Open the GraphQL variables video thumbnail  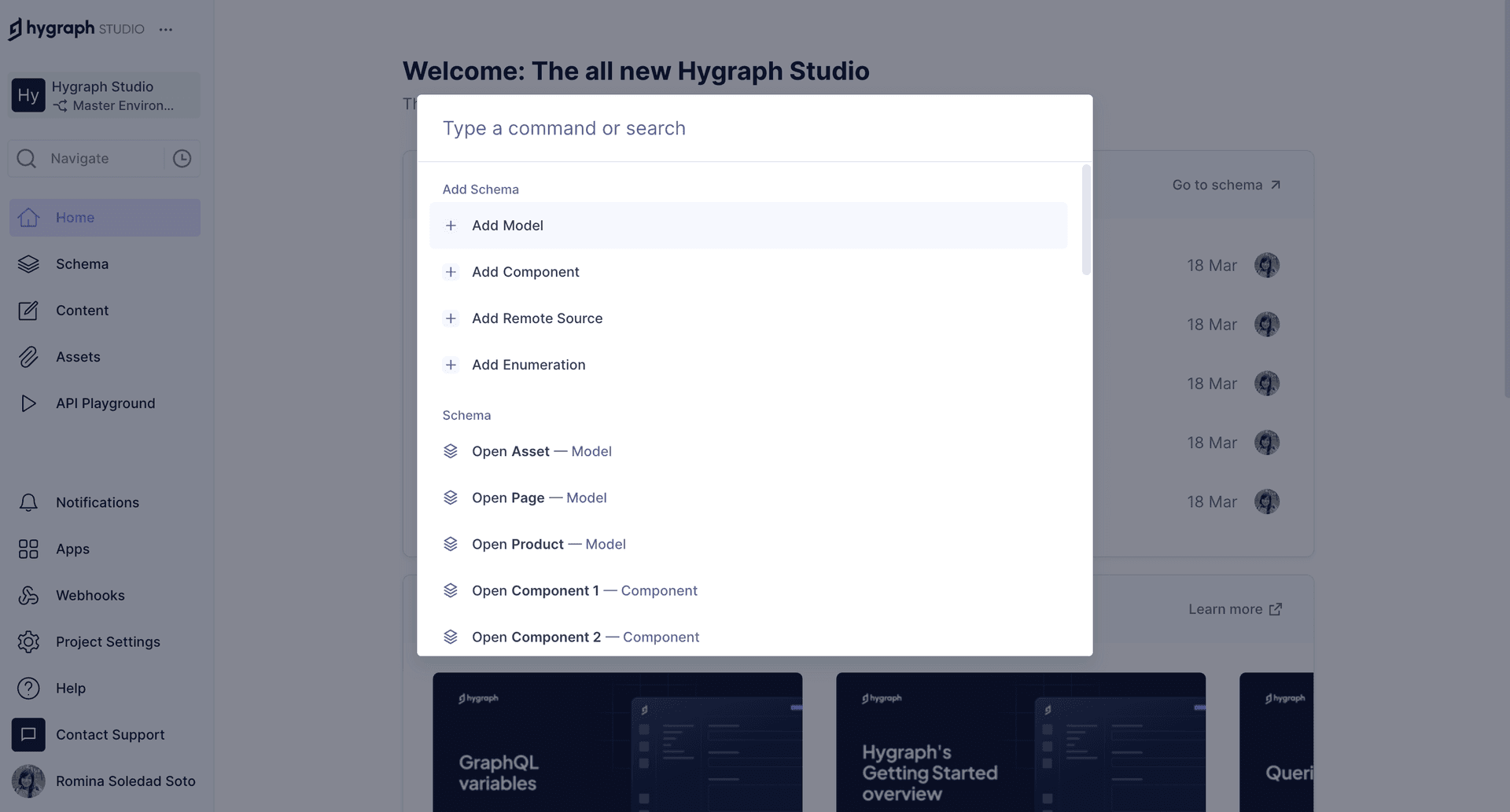tap(617, 742)
